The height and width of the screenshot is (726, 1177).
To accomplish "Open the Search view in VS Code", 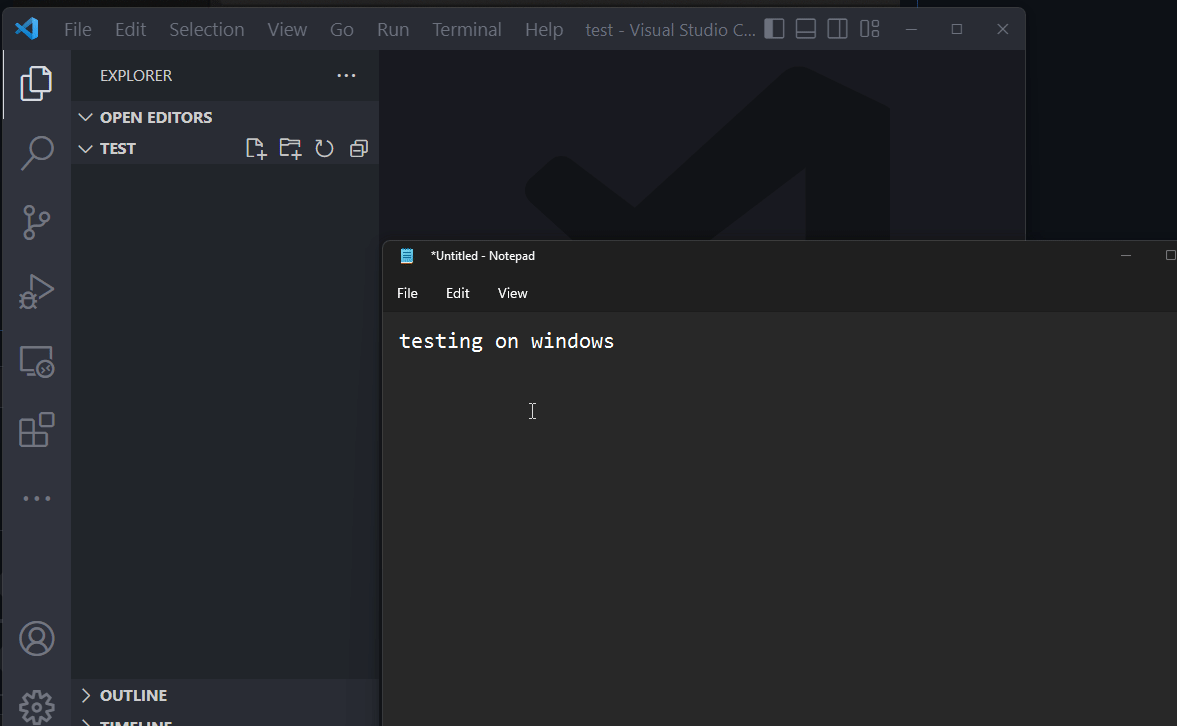I will (36, 152).
